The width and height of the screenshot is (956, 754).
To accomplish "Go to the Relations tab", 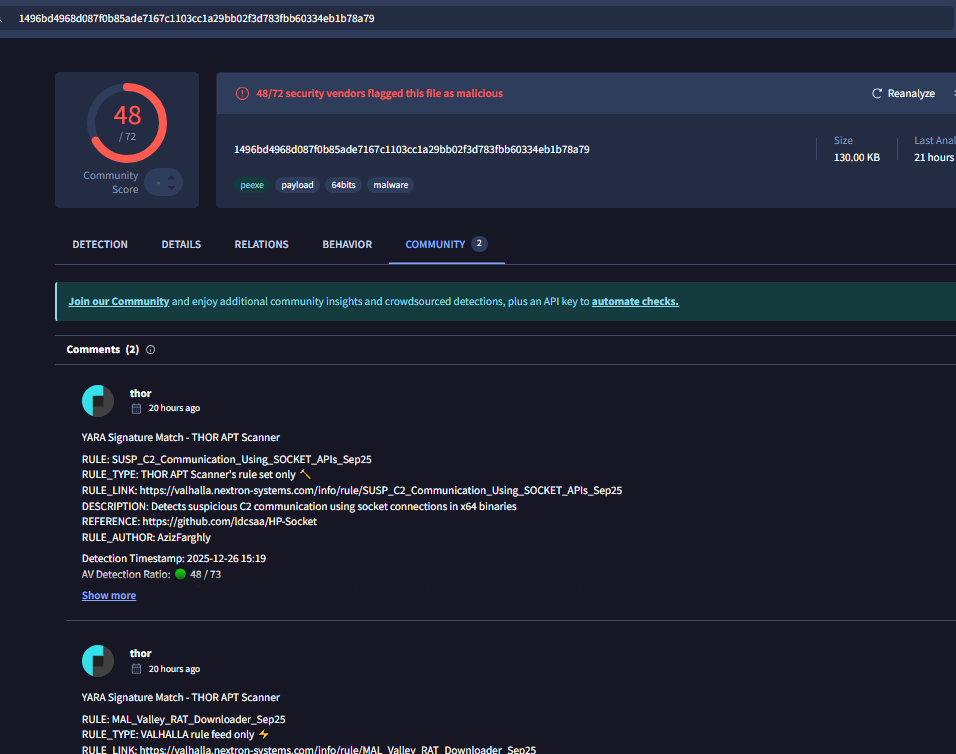I will [x=261, y=244].
